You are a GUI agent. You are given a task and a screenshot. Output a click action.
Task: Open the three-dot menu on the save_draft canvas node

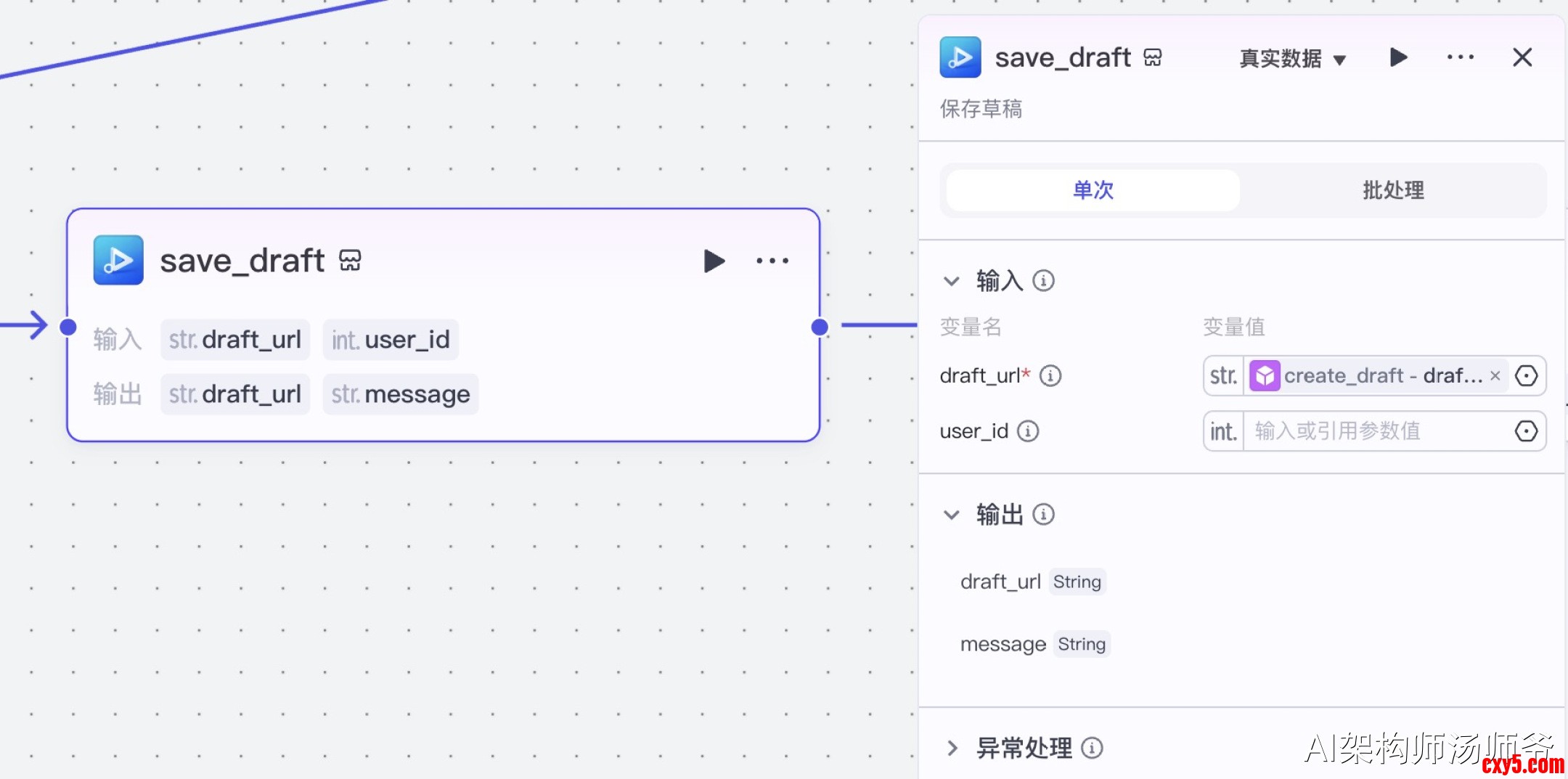(772, 261)
